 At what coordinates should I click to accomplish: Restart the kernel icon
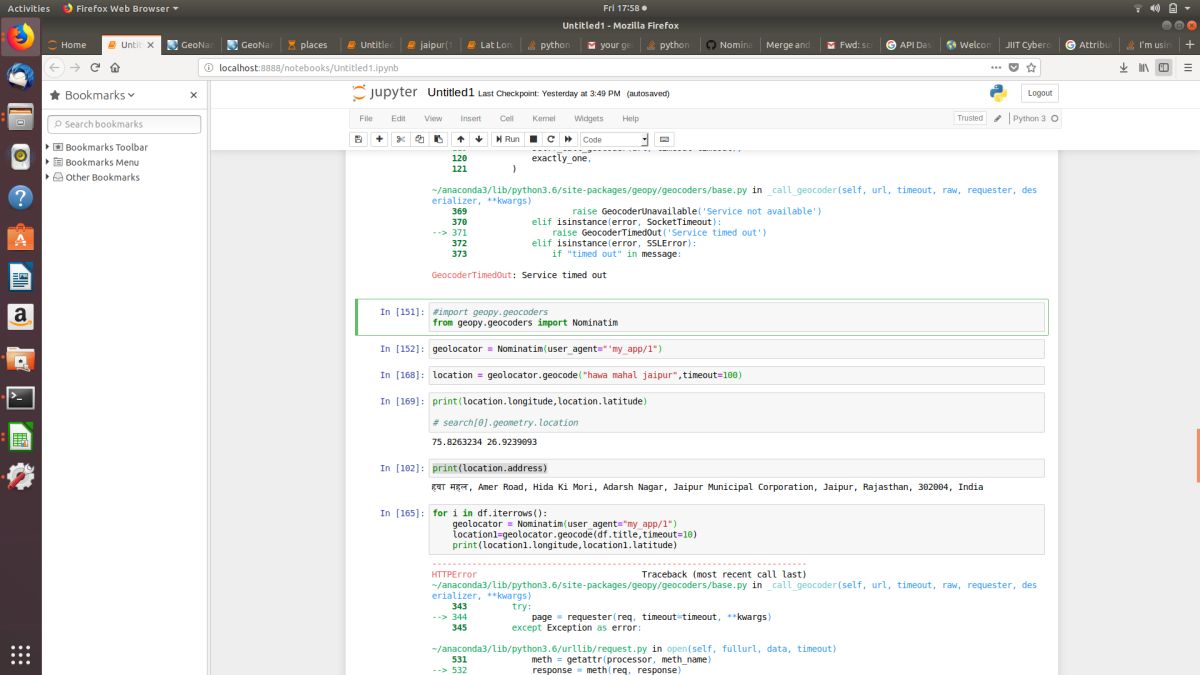[x=551, y=139]
